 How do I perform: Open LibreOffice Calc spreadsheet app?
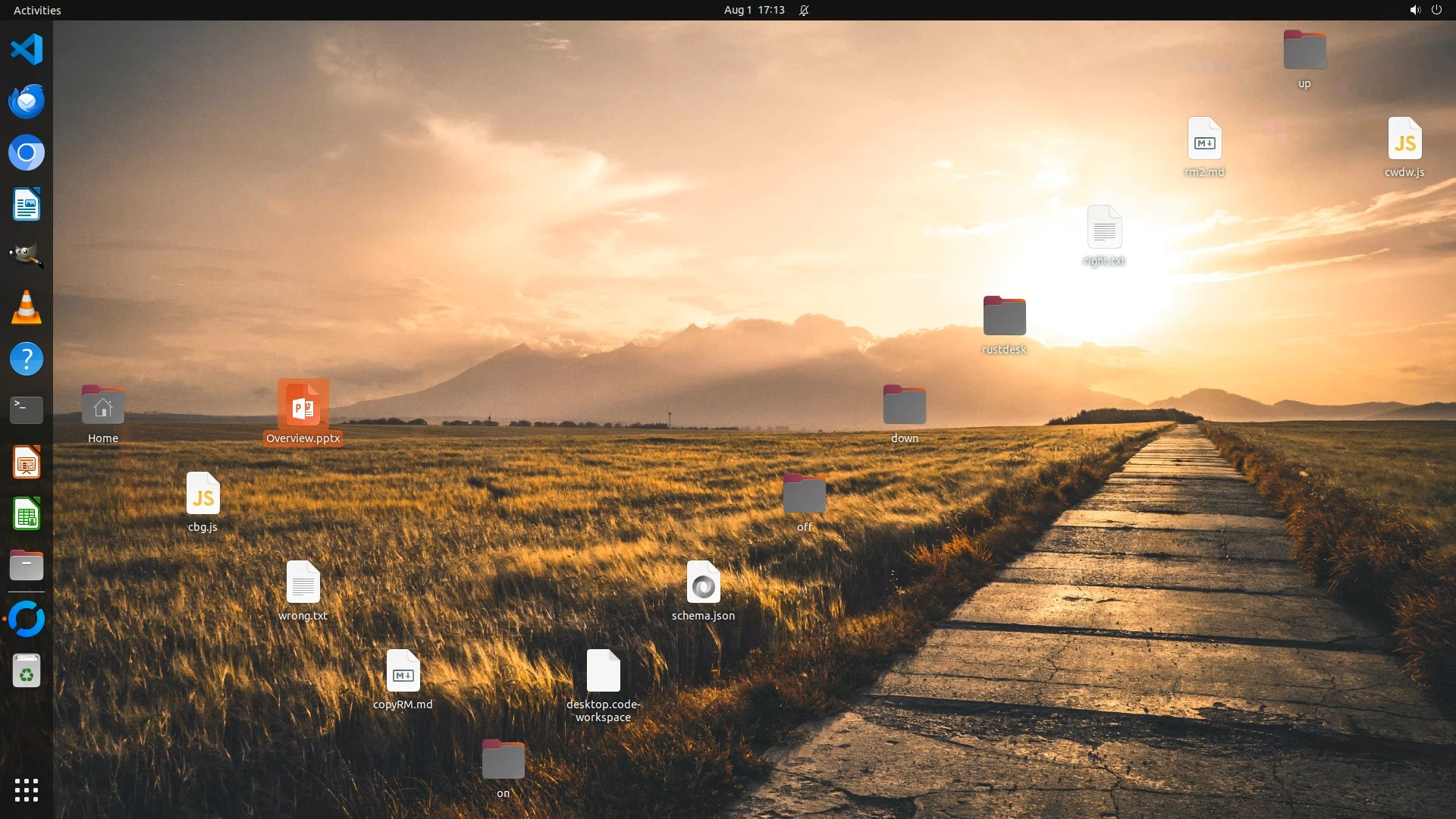[x=27, y=515]
